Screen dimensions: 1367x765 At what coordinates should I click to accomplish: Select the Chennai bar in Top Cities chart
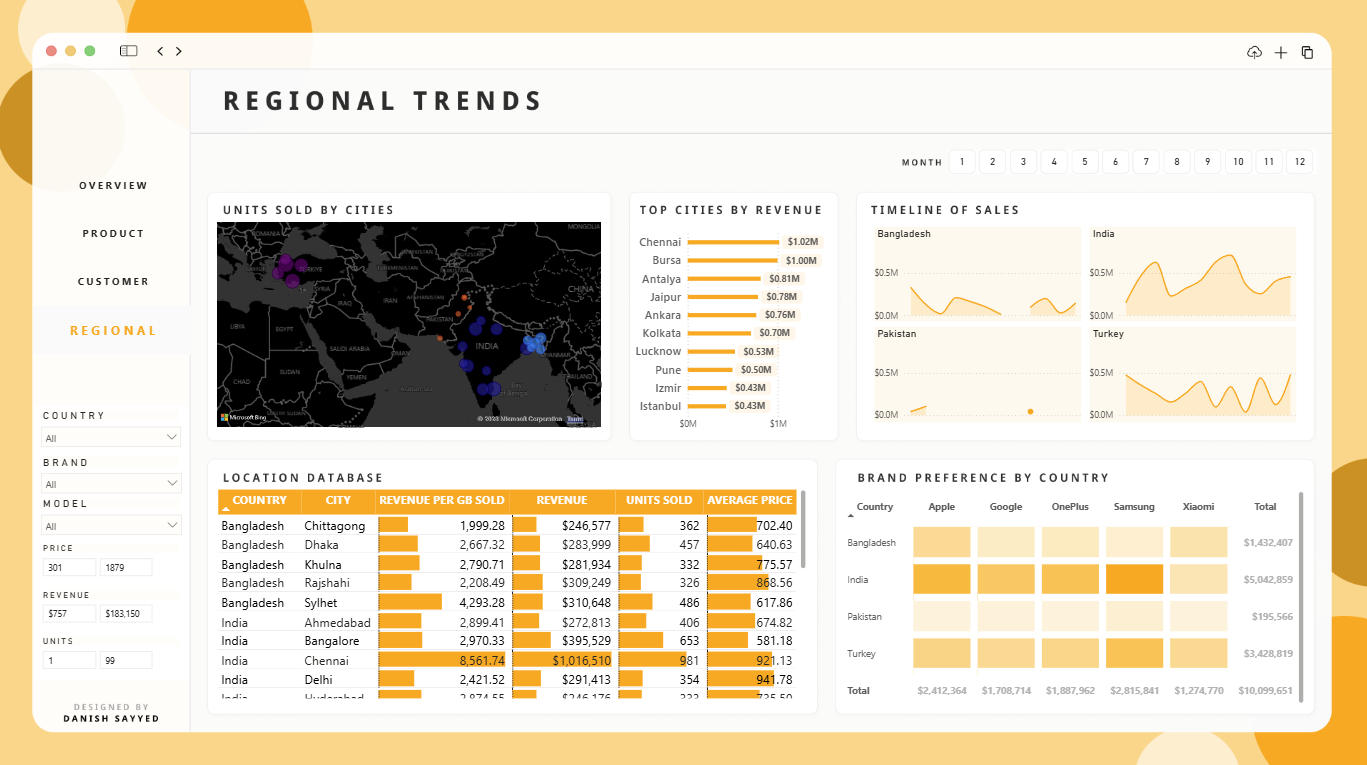coord(733,242)
